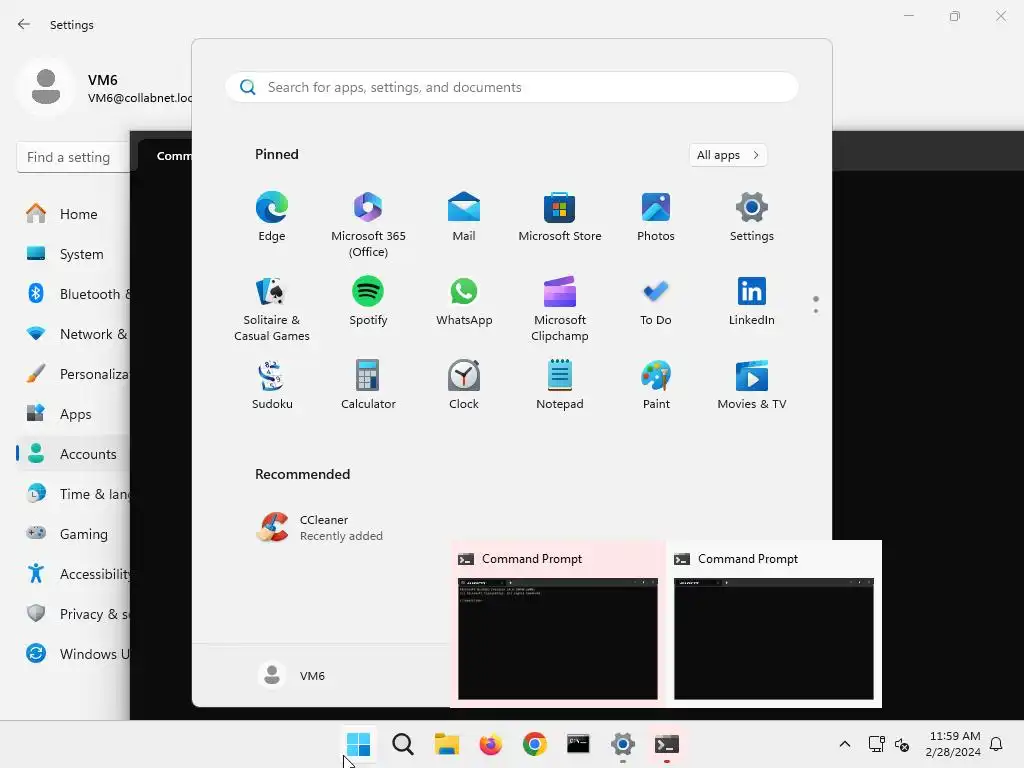Select Gaming in Settings sidebar
This screenshot has height=768, width=1024.
(73, 534)
